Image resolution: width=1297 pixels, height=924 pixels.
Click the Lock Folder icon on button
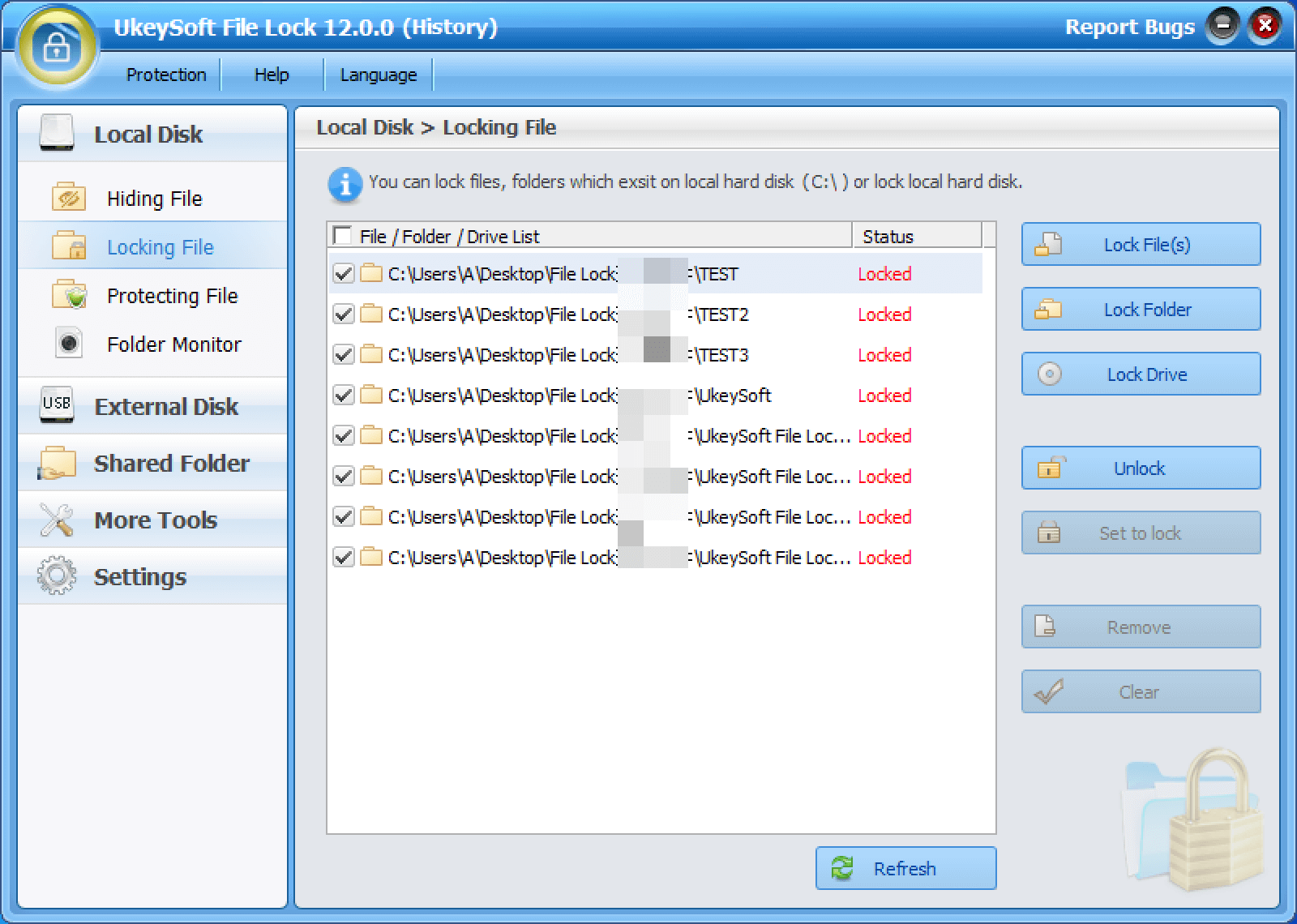coord(1048,309)
